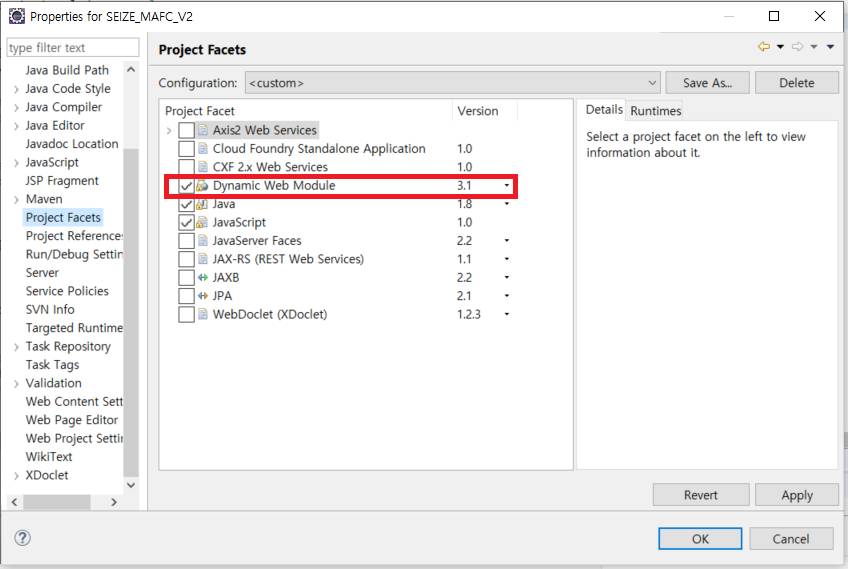Screen dimensions: 848x569
Task: Switch to the Runtimes tab
Action: (x=655, y=111)
